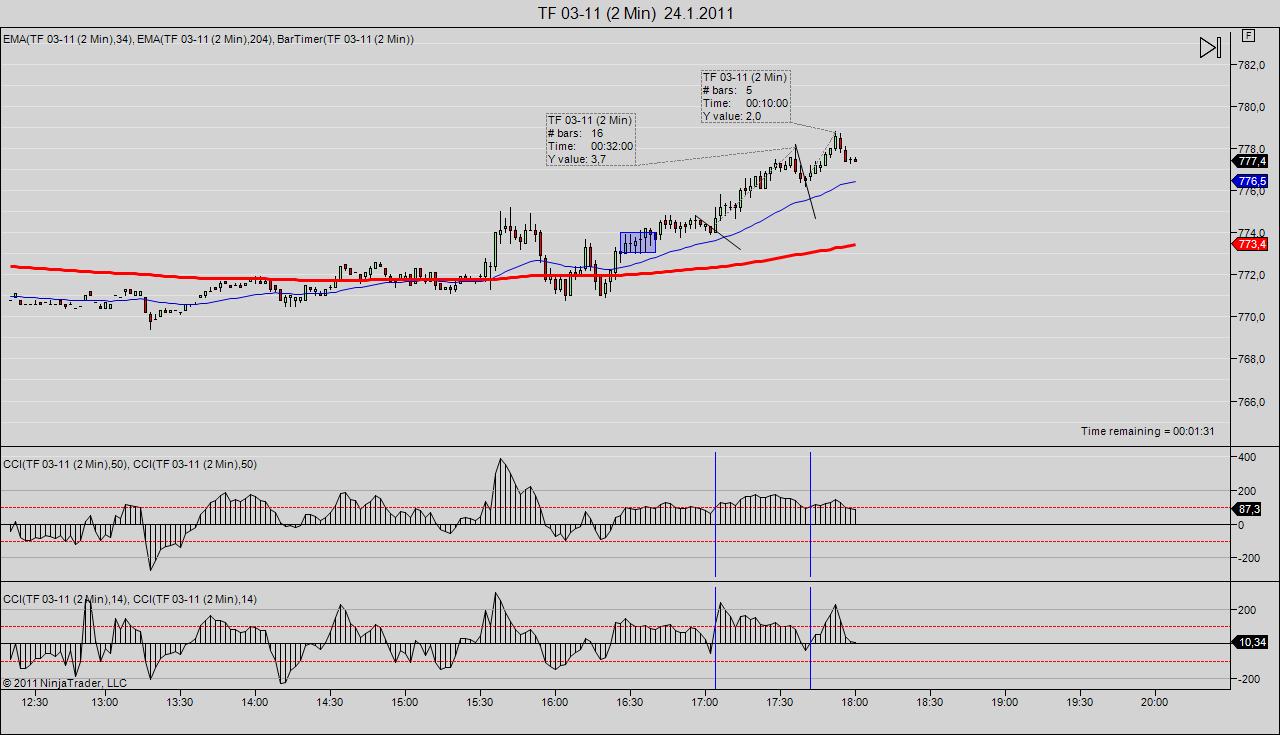Click the 782,0 price axis label
This screenshot has height=735, width=1280.
[1252, 65]
